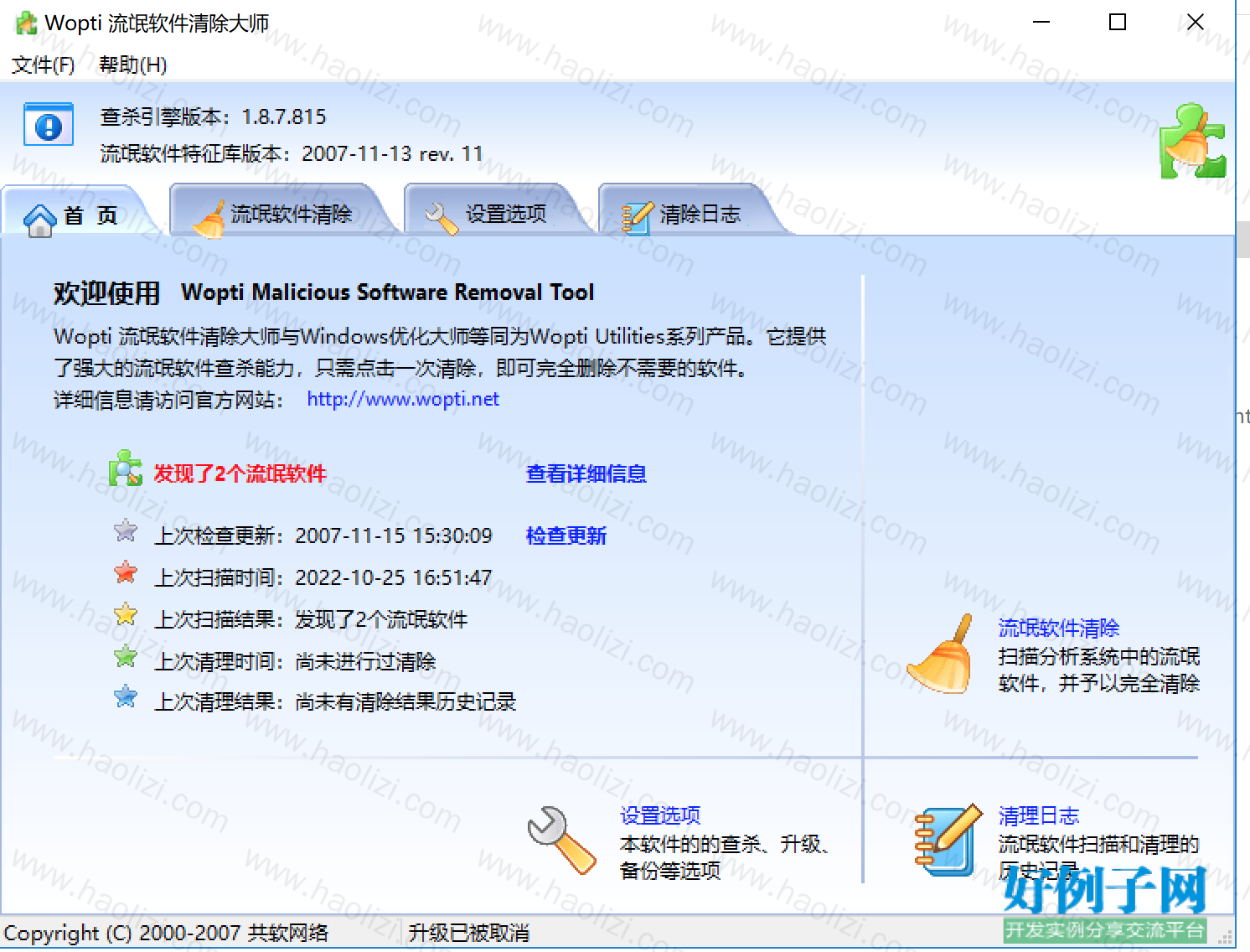Minimize the Wopti window

(1041, 23)
